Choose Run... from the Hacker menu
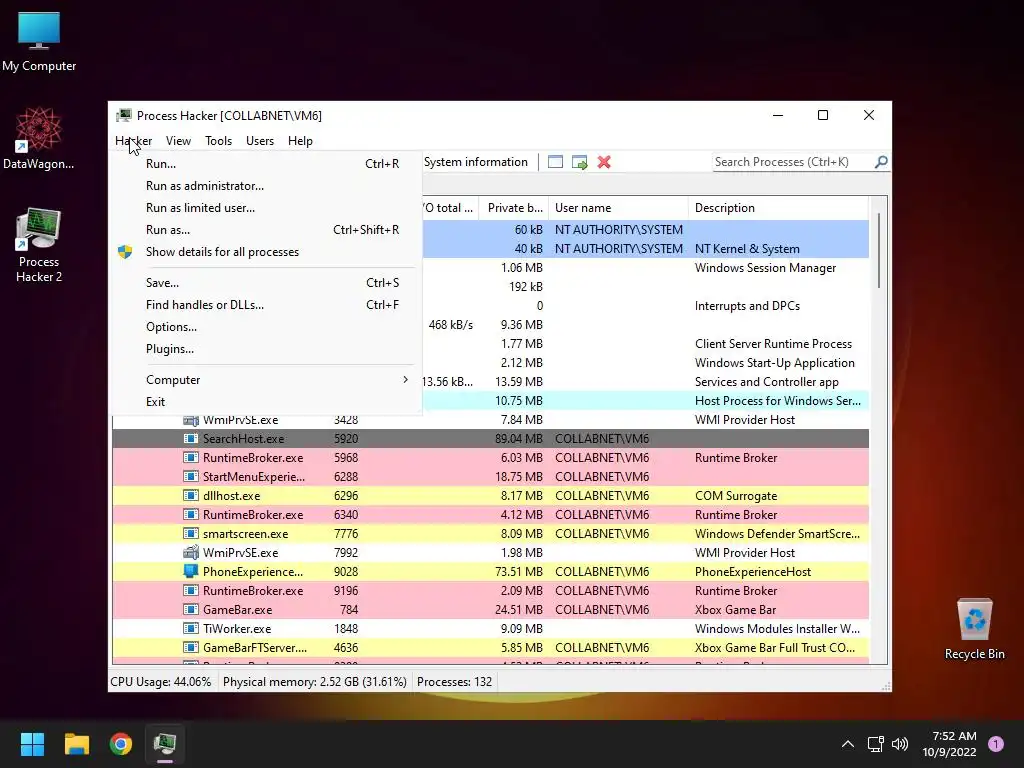Image resolution: width=1024 pixels, height=768 pixels. point(267,164)
